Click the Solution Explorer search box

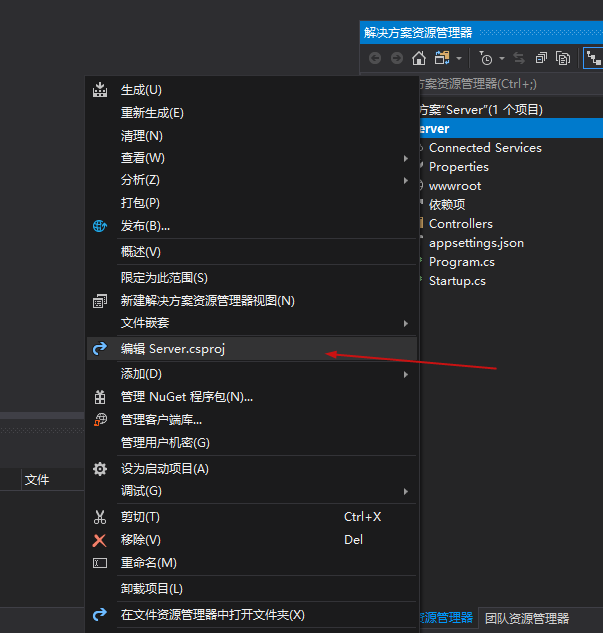(510, 84)
